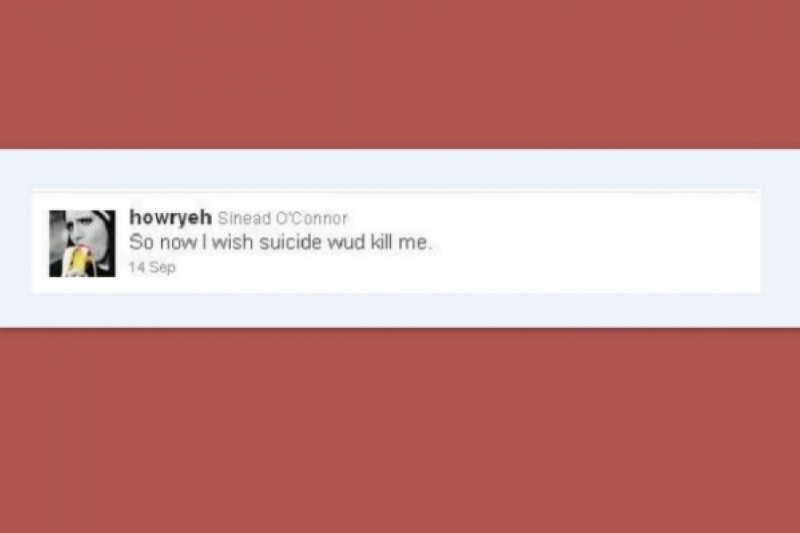Click the first name Sinead

point(244,218)
